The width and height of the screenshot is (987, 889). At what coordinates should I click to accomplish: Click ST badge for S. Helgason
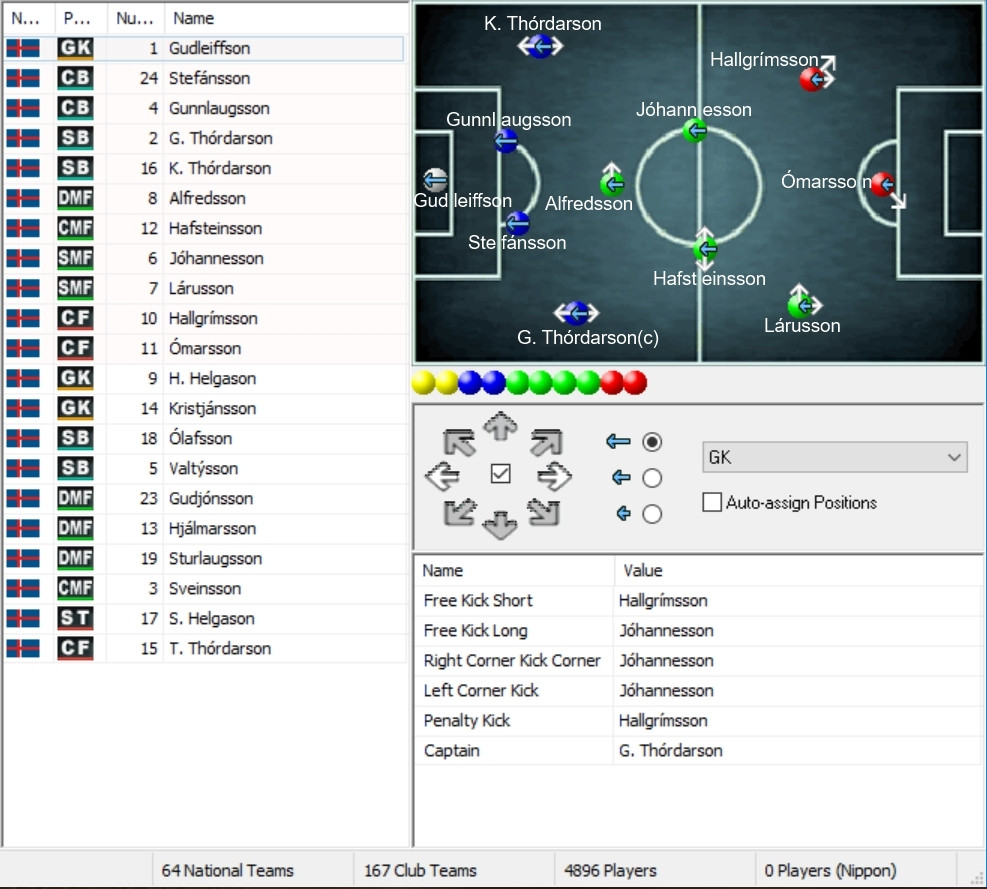pyautogui.click(x=76, y=618)
